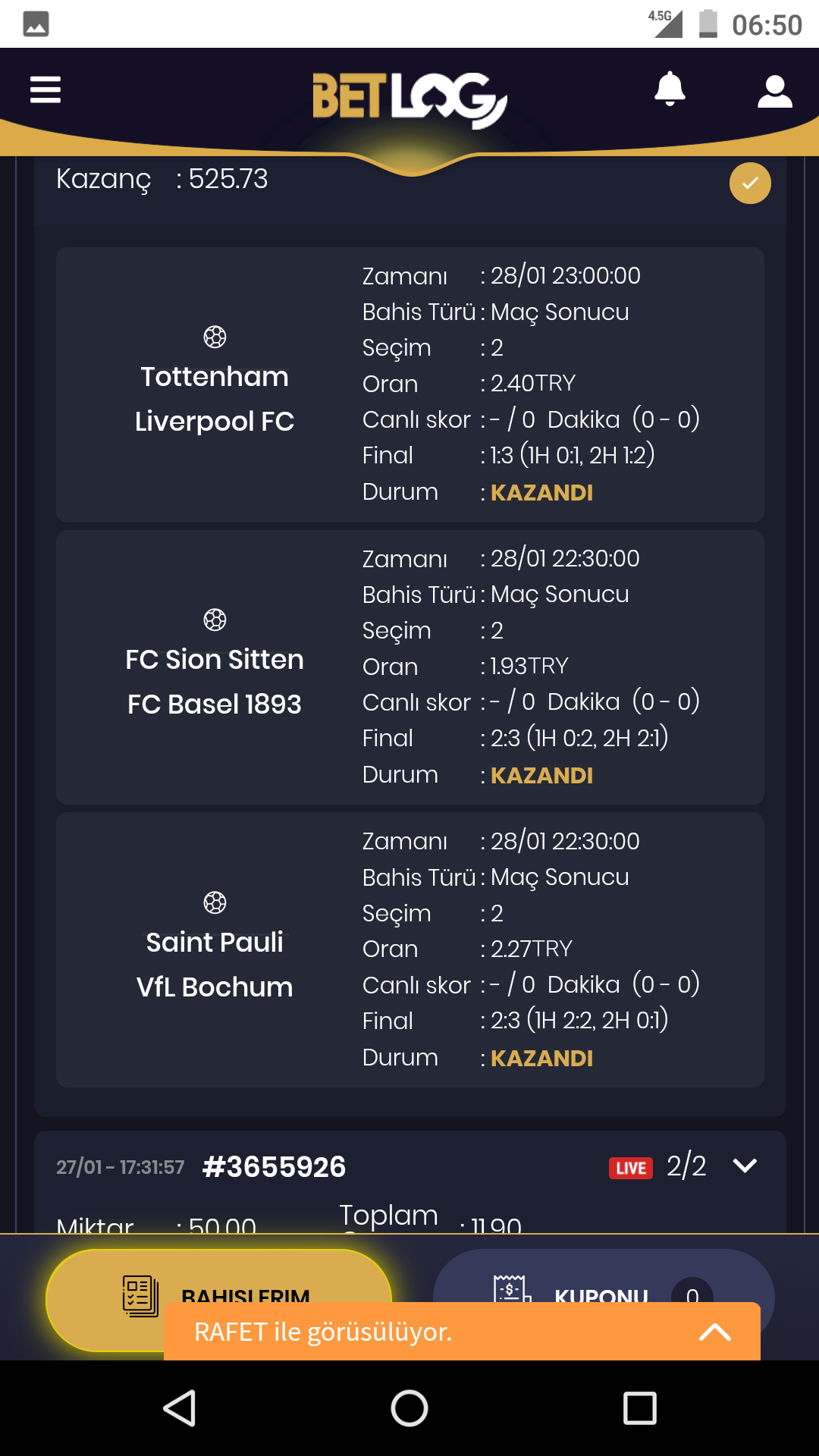Screen dimensions: 819x1456
Task: Tap the Android home button
Action: 409,1408
